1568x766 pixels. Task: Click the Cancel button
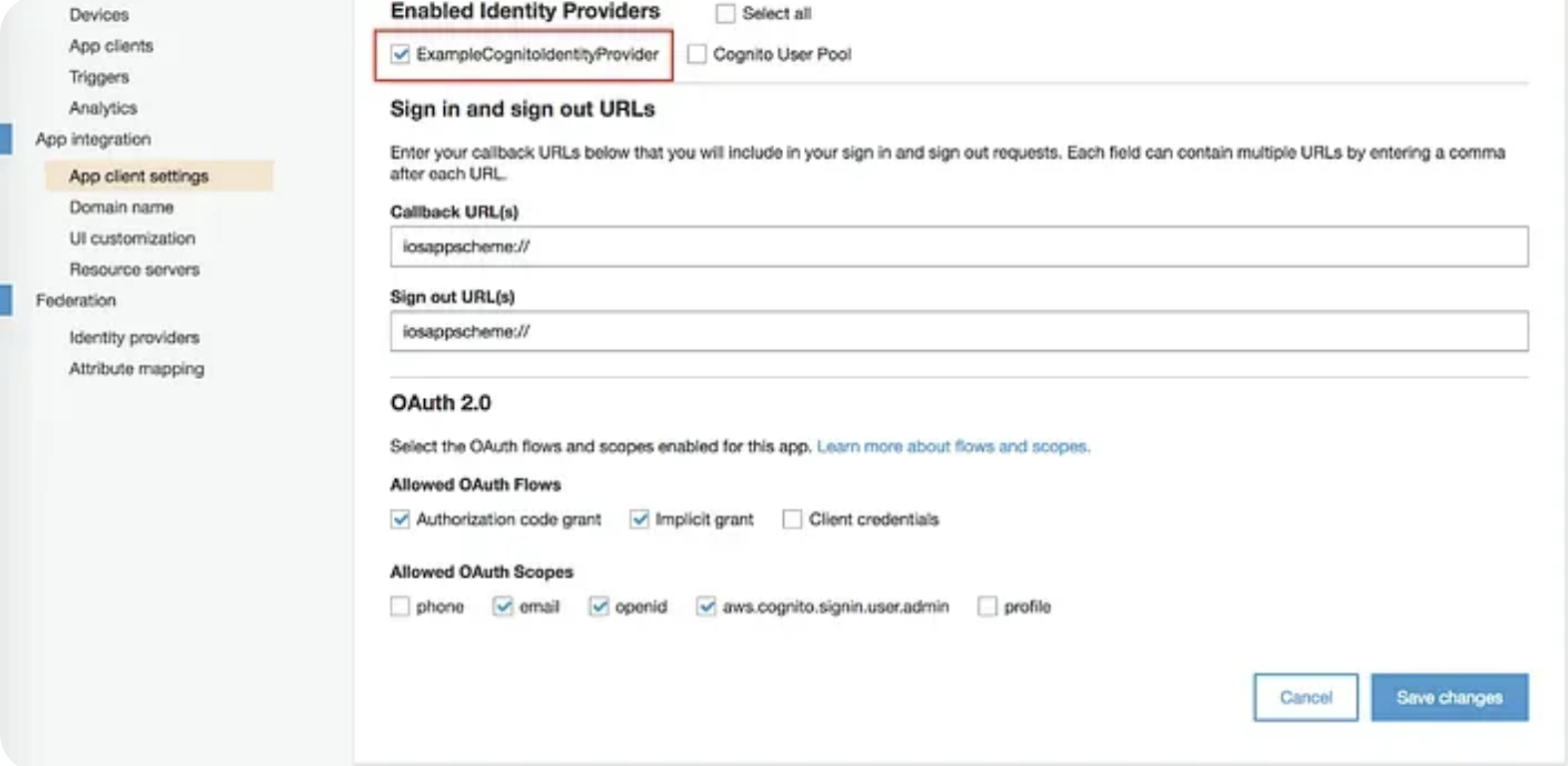coord(1305,697)
